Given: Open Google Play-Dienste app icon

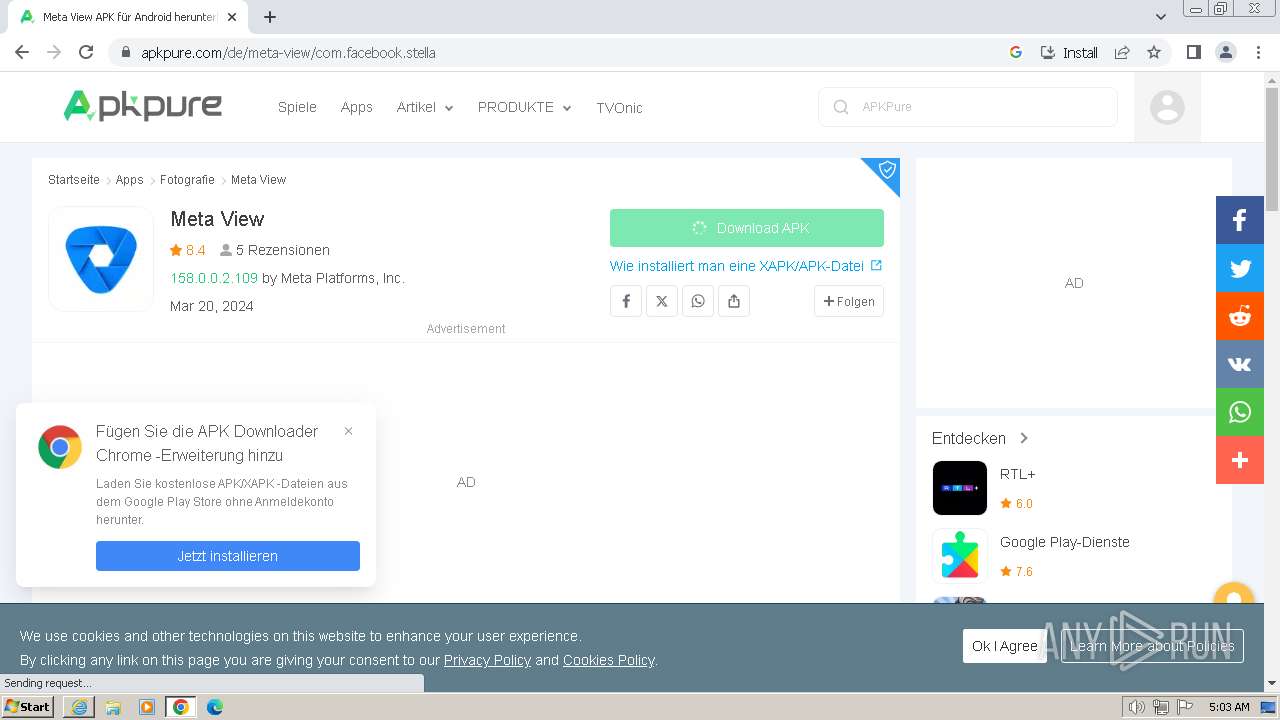Looking at the screenshot, I should 960,555.
